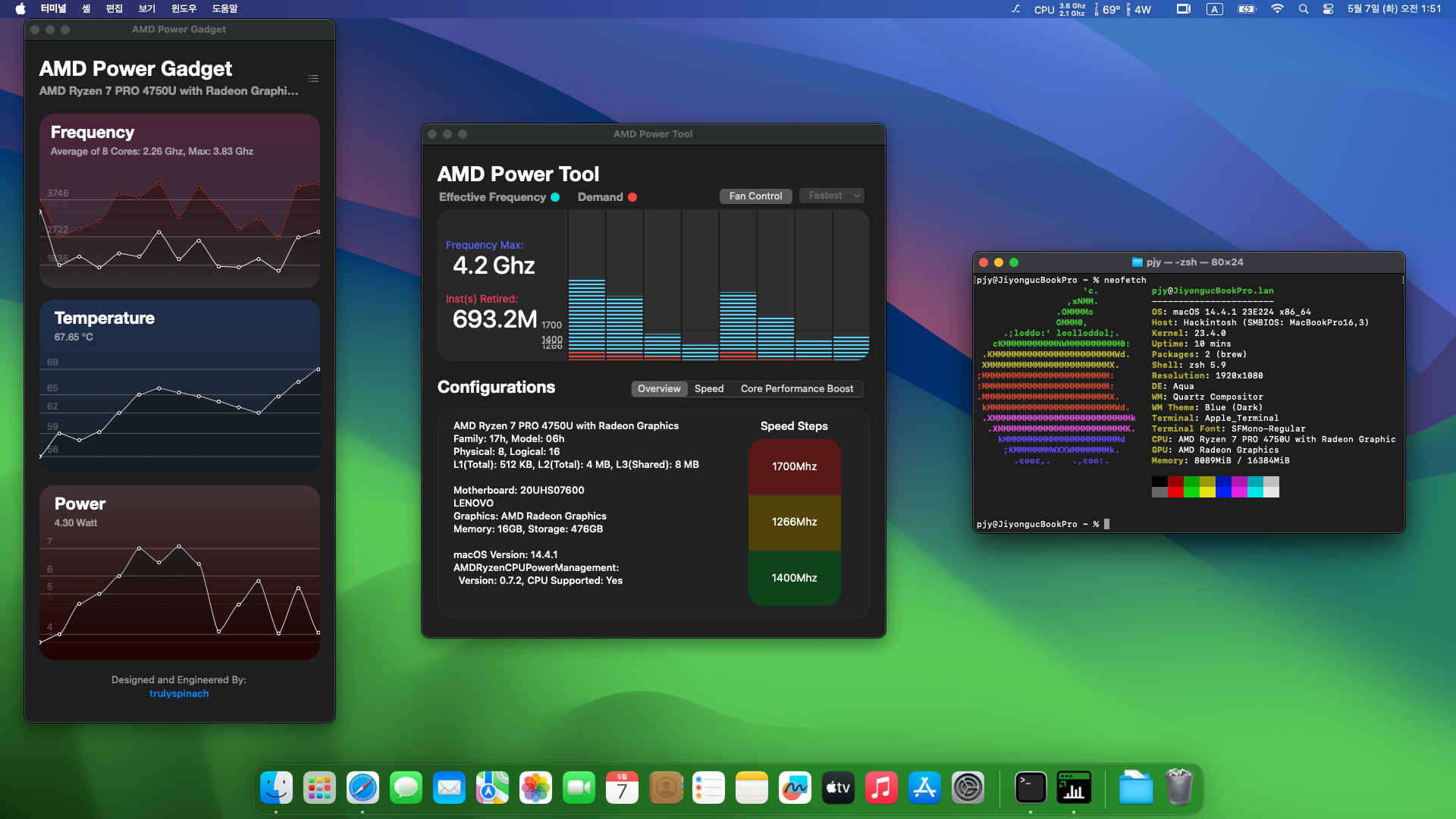Open the 편집 menu
The height and width of the screenshot is (819, 1456).
114,9
